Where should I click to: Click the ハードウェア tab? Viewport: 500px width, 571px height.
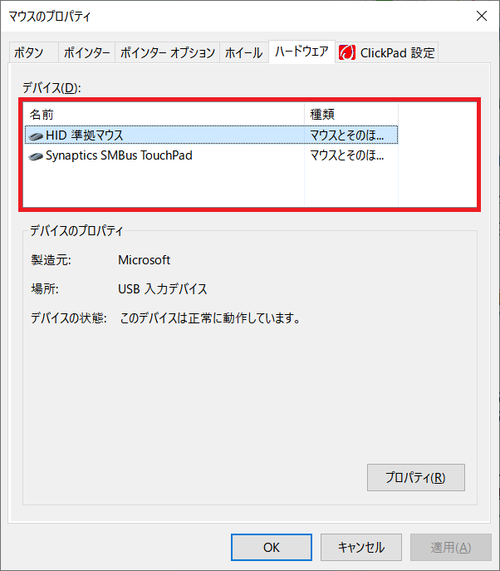(302, 51)
